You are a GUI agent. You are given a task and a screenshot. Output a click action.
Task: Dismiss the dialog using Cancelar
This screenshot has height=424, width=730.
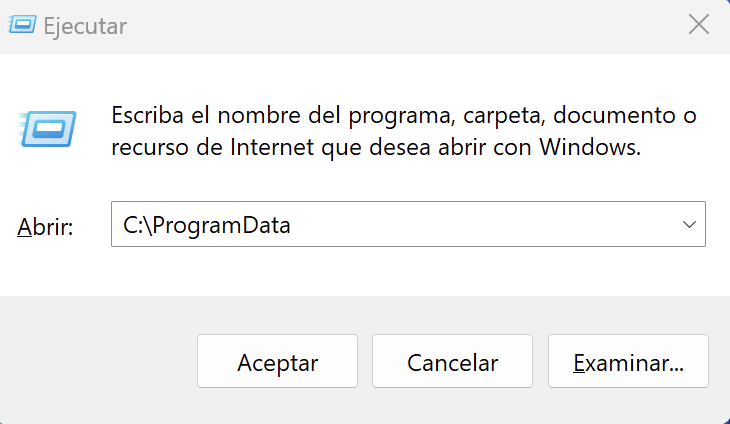click(452, 361)
